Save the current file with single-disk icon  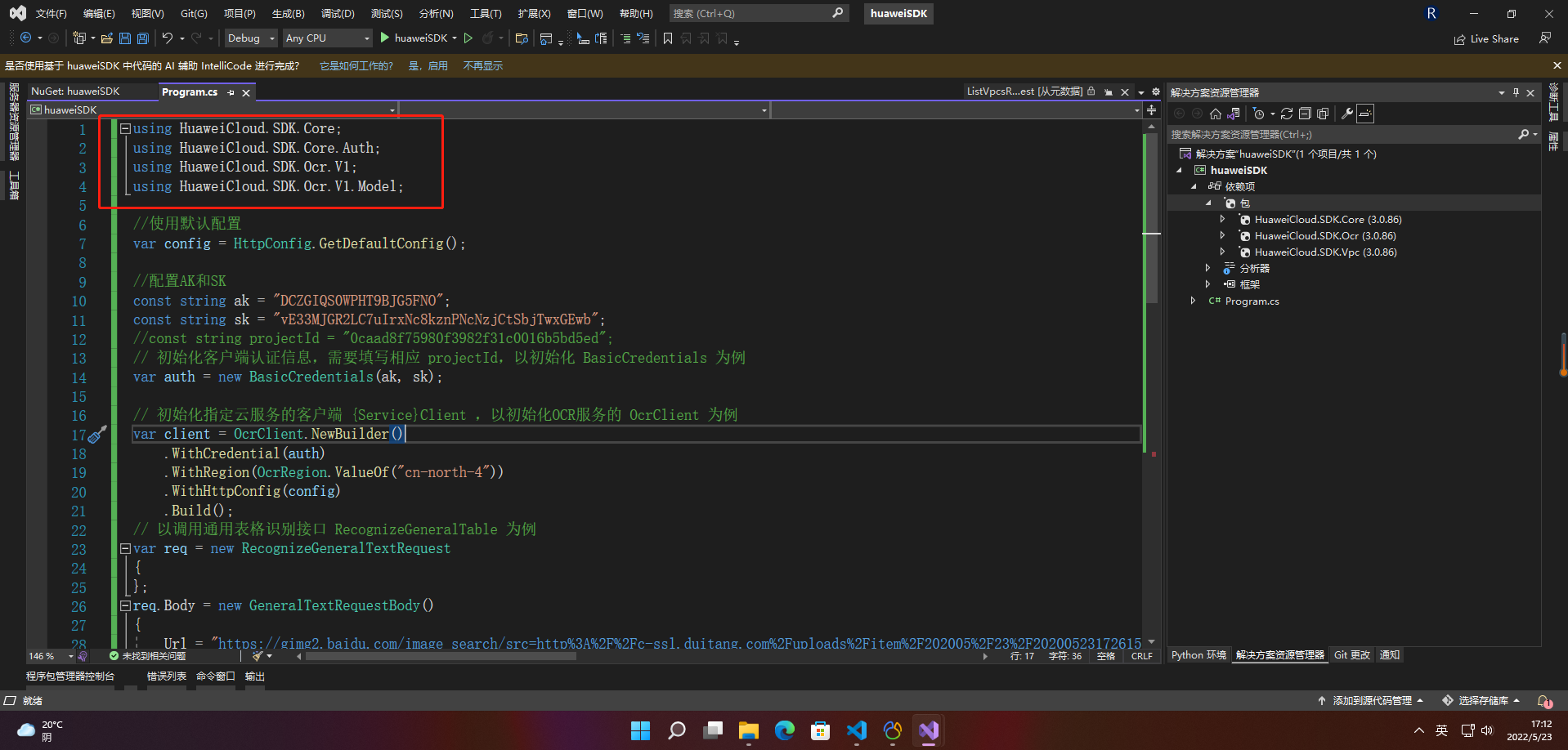125,38
